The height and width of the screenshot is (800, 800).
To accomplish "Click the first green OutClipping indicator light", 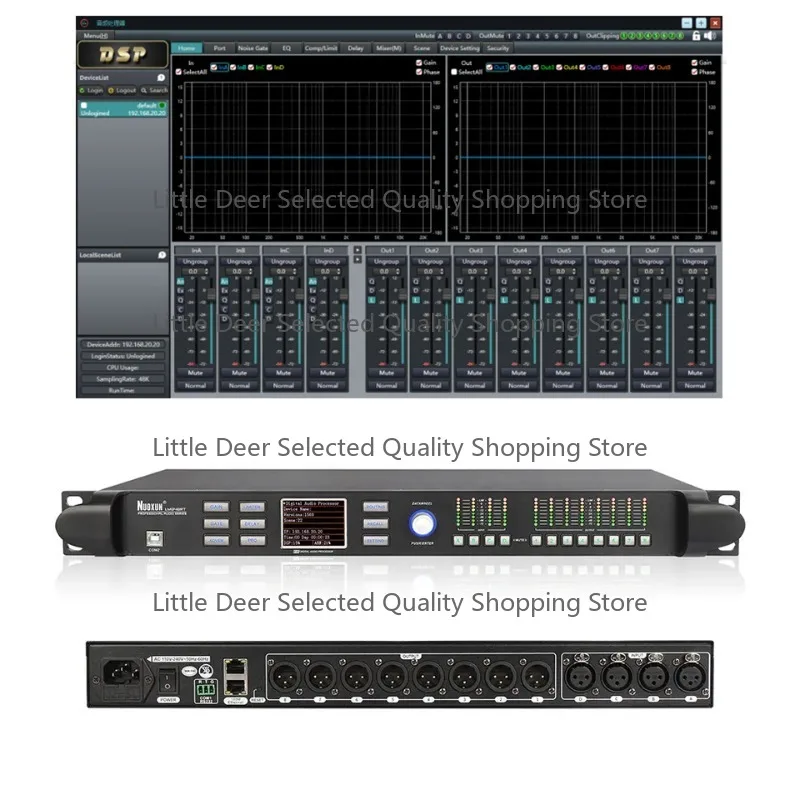I will pyautogui.click(x=624, y=36).
